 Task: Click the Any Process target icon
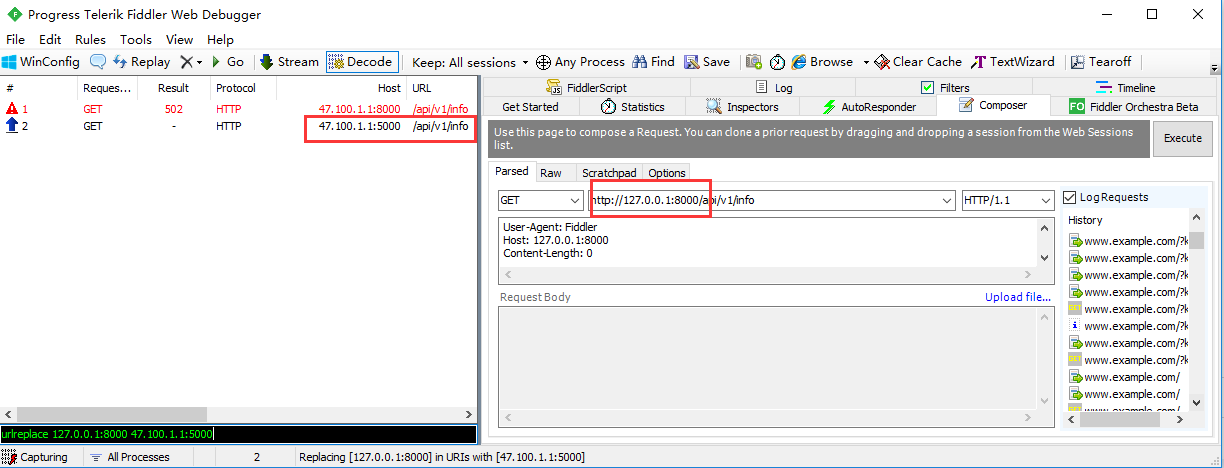click(544, 62)
